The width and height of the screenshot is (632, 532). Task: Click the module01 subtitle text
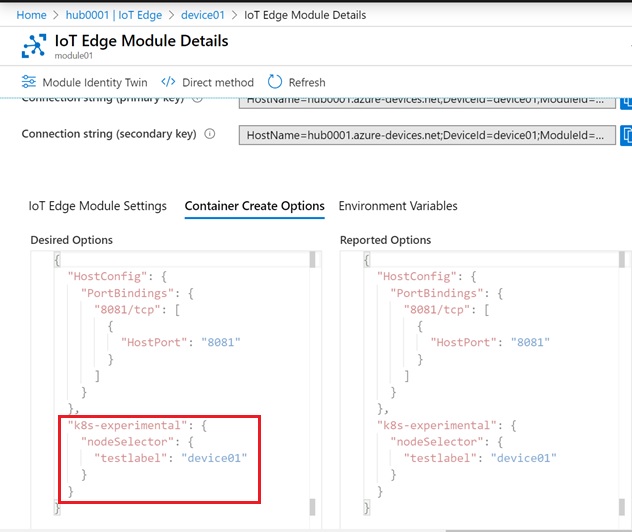point(74,56)
